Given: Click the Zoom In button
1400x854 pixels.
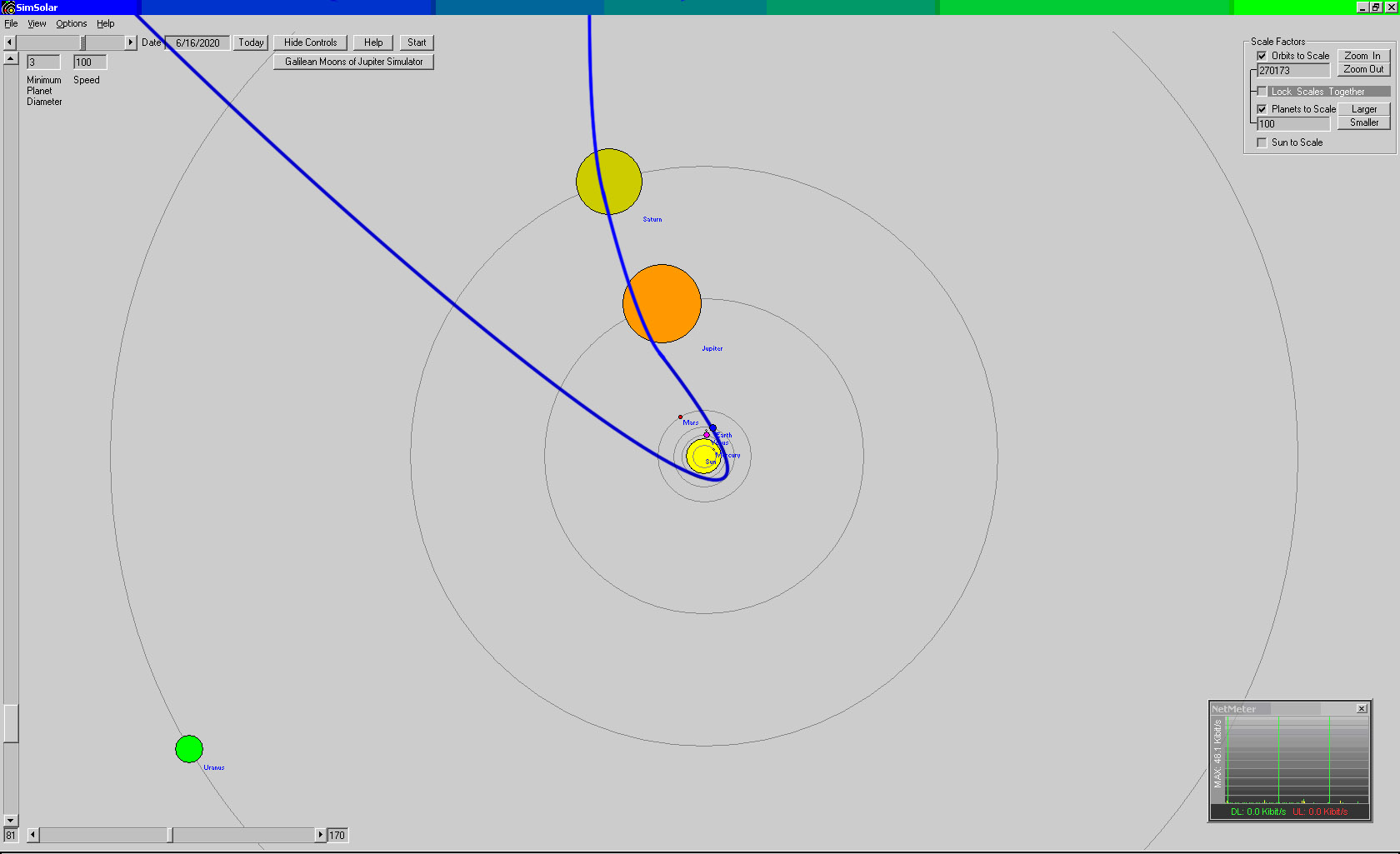Looking at the screenshot, I should tap(1363, 56).
